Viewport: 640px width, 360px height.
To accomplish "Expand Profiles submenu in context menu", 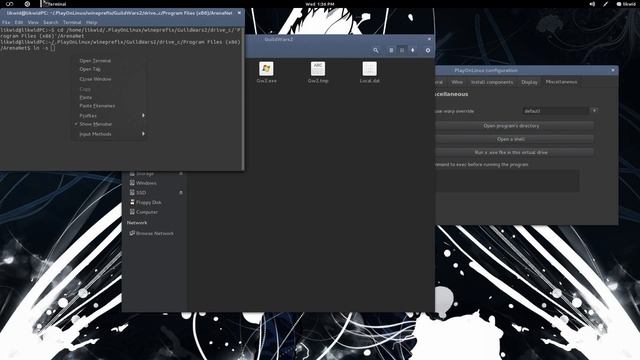I will (109, 116).
